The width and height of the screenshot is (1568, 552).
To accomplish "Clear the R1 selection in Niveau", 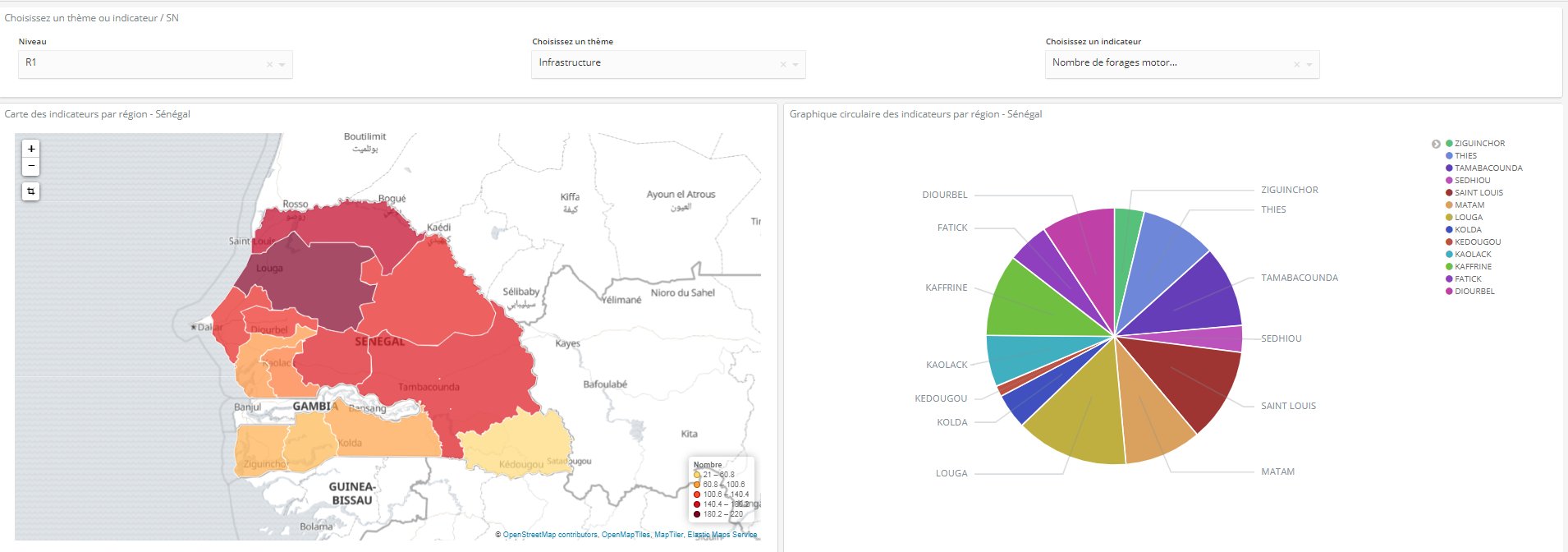I will coord(269,64).
